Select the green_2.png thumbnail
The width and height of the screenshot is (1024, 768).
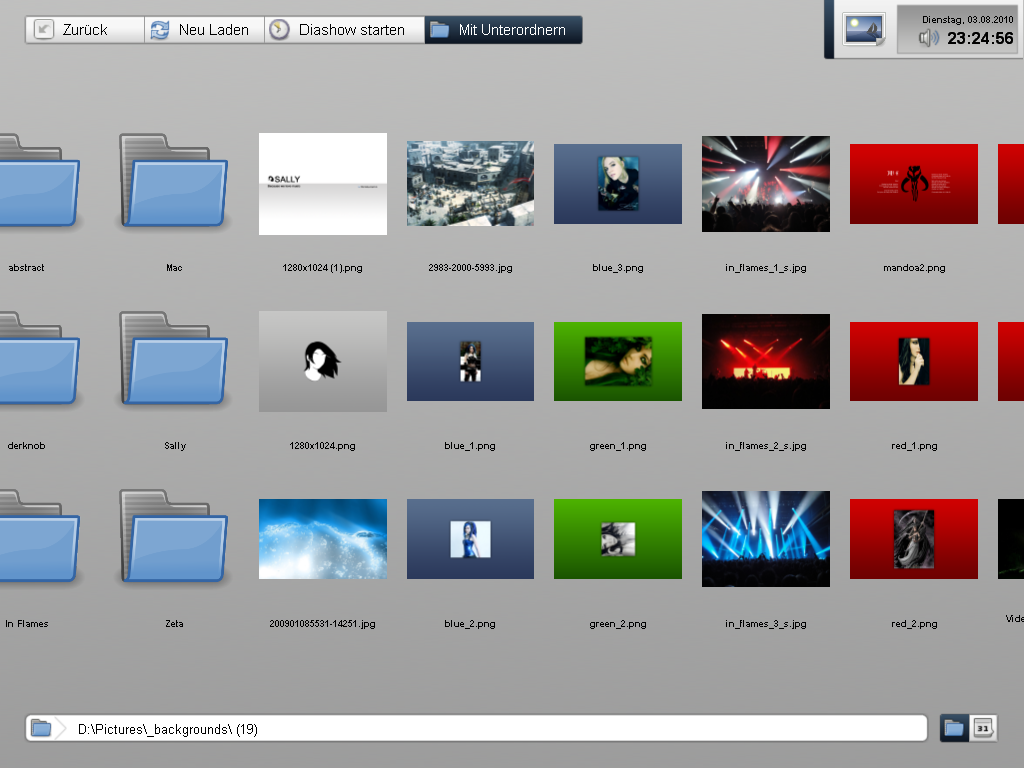click(x=618, y=539)
